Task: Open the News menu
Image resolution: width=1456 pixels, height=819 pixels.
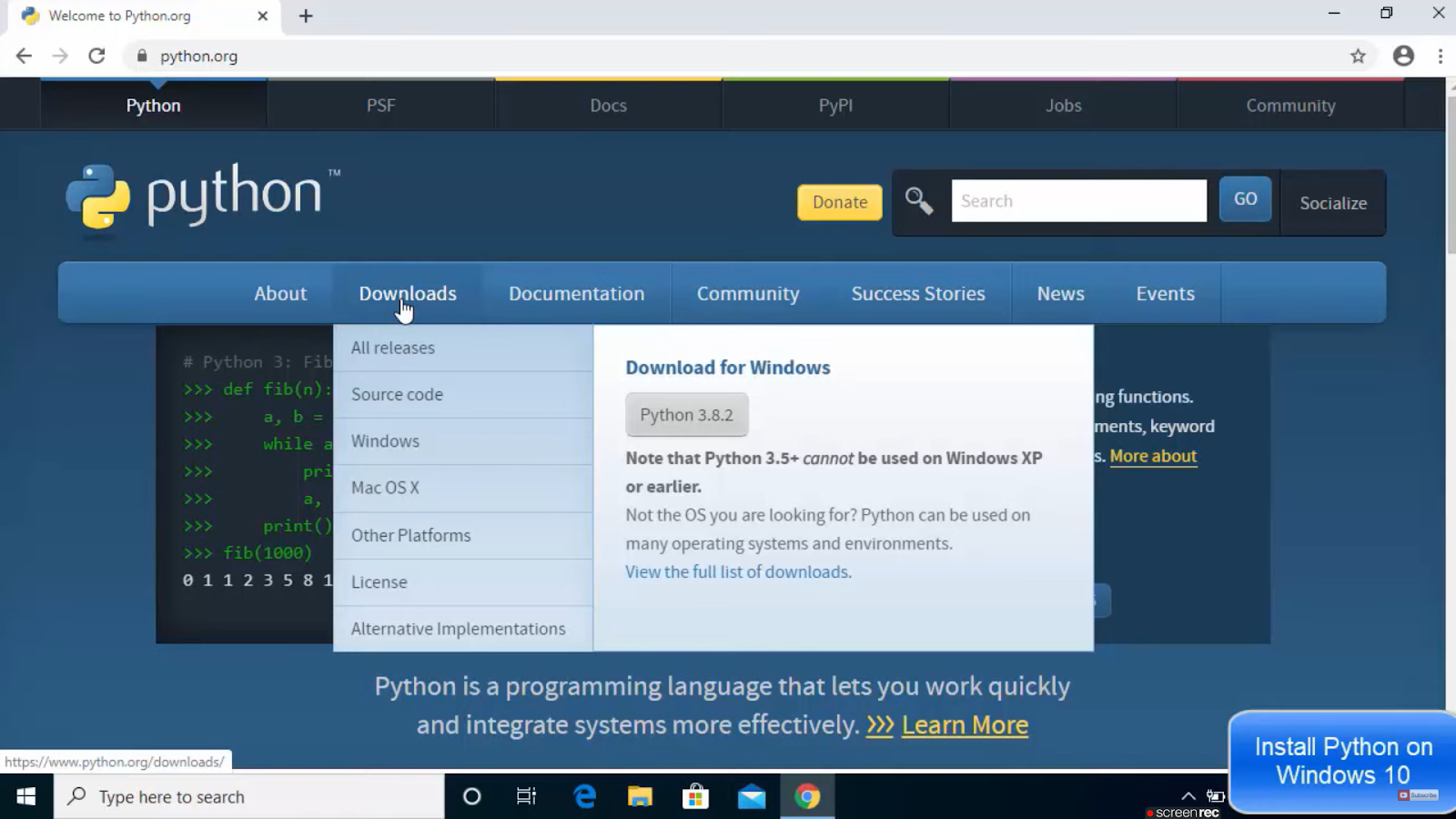Action: (1060, 293)
